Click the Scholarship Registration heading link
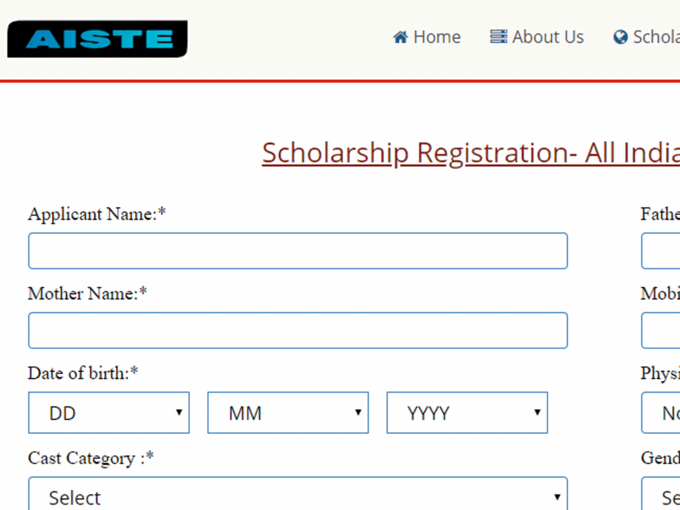 coord(471,154)
